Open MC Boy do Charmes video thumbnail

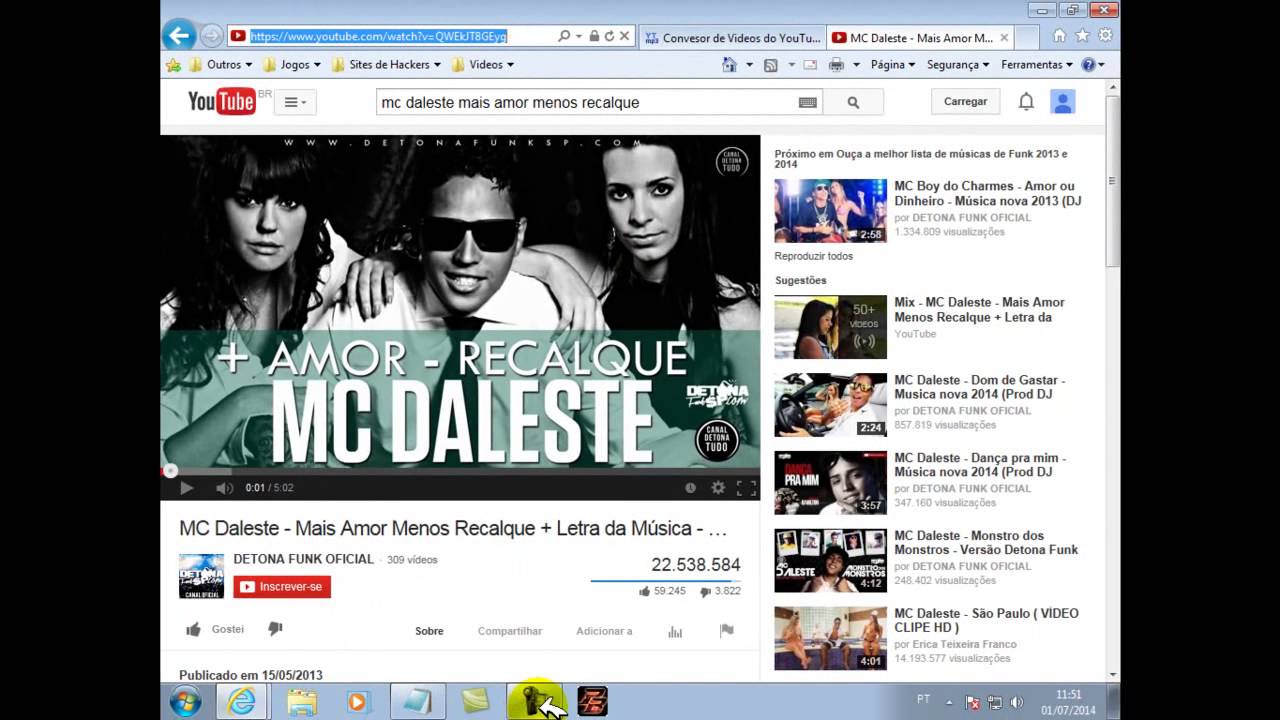point(830,211)
